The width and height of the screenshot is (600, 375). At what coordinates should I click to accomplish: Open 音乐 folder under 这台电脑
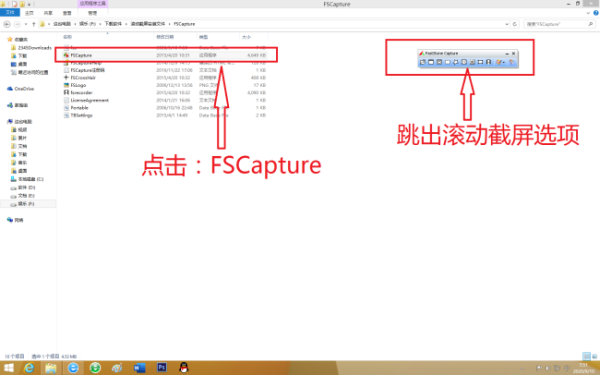[x=20, y=163]
